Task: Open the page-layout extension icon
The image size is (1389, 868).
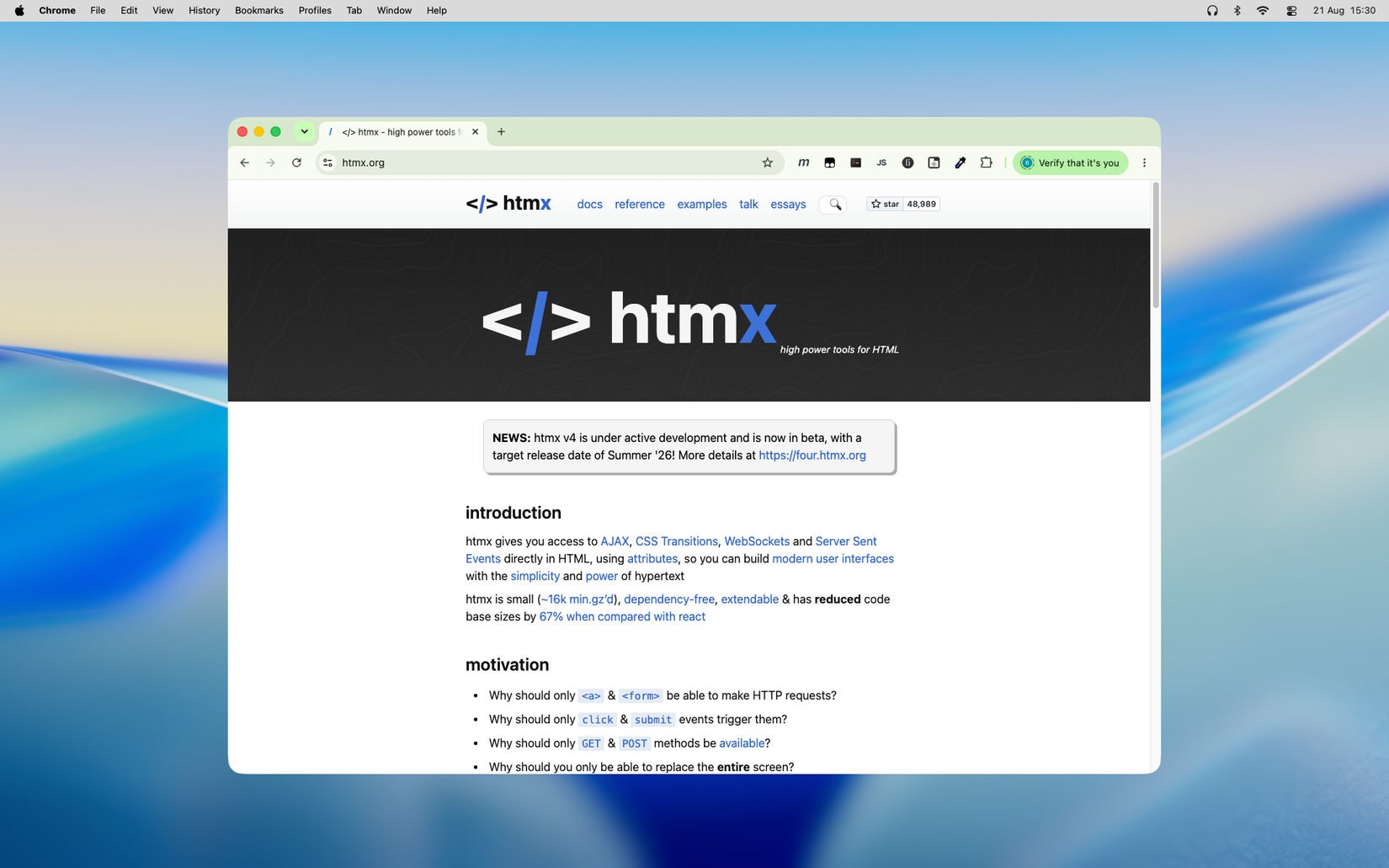Action: click(934, 162)
